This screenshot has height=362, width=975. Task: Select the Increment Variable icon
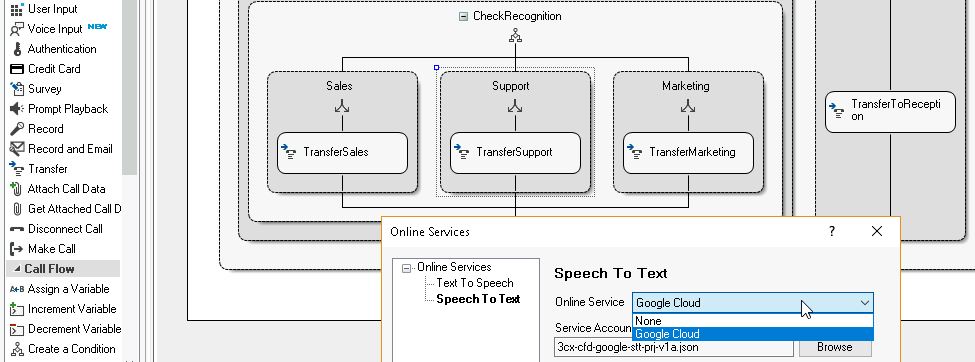coord(17,309)
